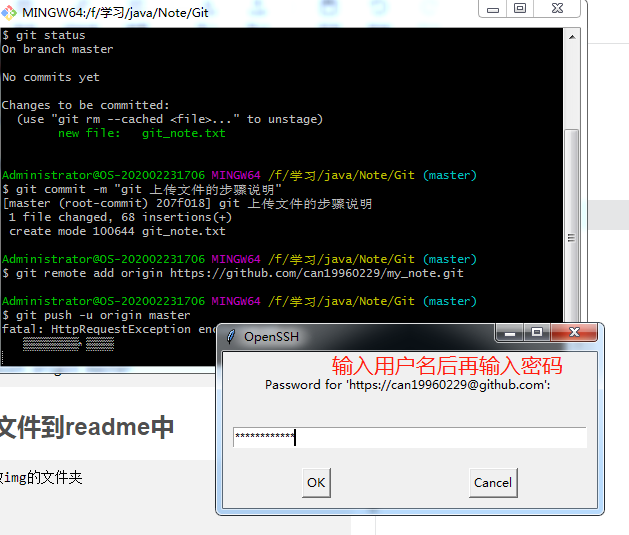Image resolution: width=629 pixels, height=535 pixels.
Task: Click the 'git status' command text
Action: (51, 35)
